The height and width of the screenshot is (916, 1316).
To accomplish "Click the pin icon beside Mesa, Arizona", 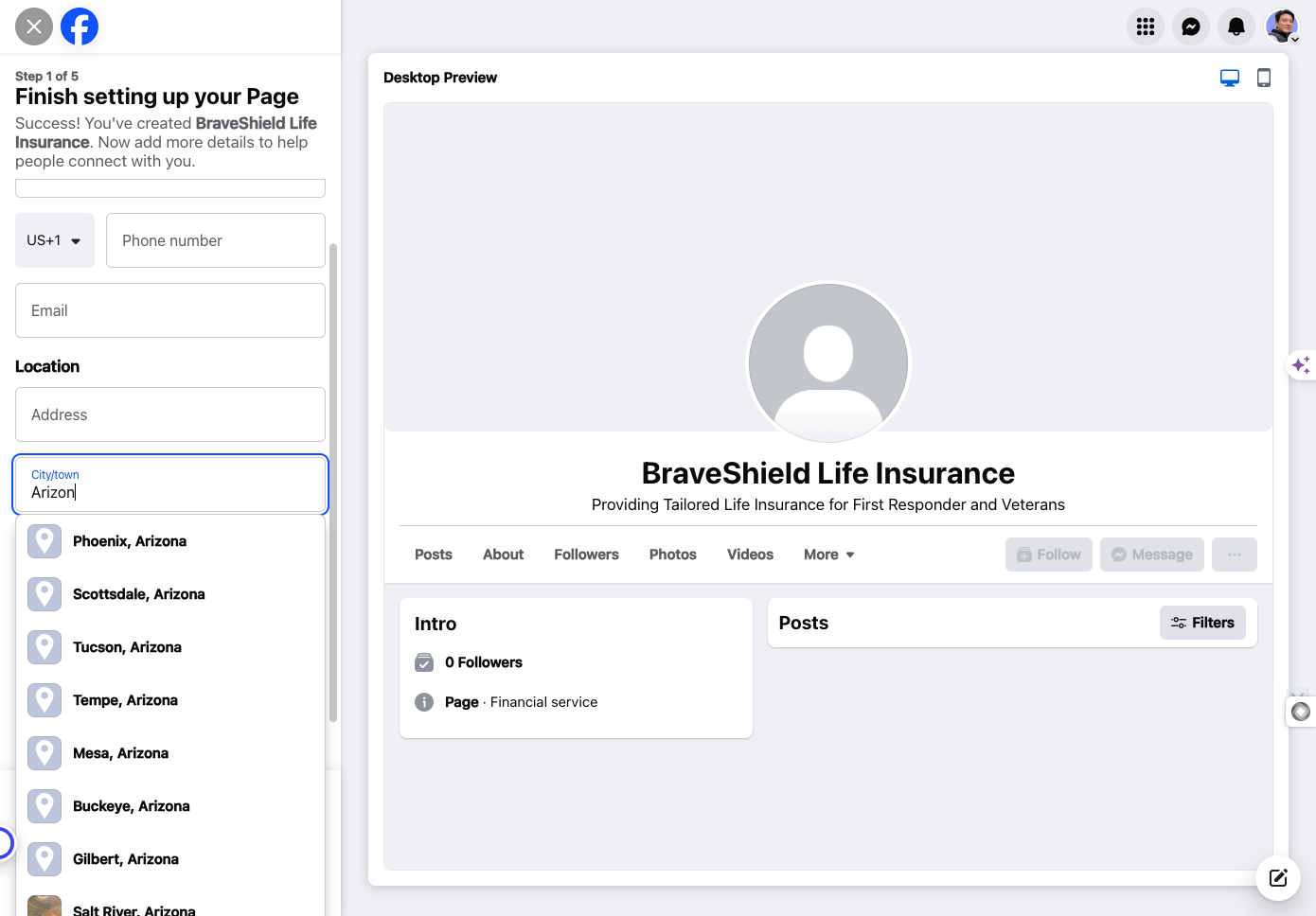I will tap(44, 753).
